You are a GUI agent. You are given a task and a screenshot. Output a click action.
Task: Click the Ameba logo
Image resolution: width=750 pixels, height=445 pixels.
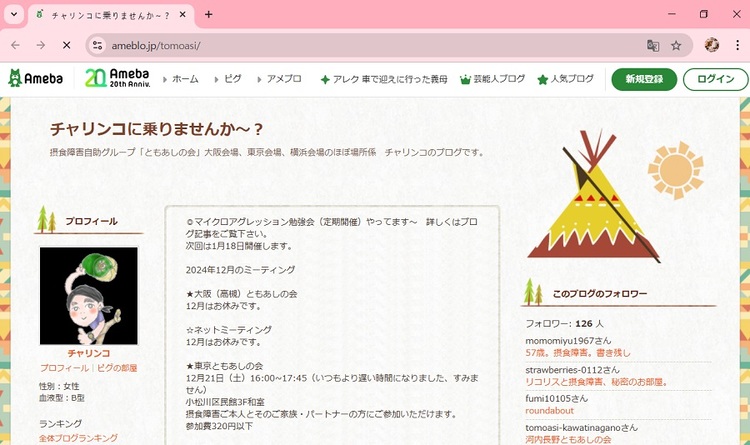[x=36, y=79]
